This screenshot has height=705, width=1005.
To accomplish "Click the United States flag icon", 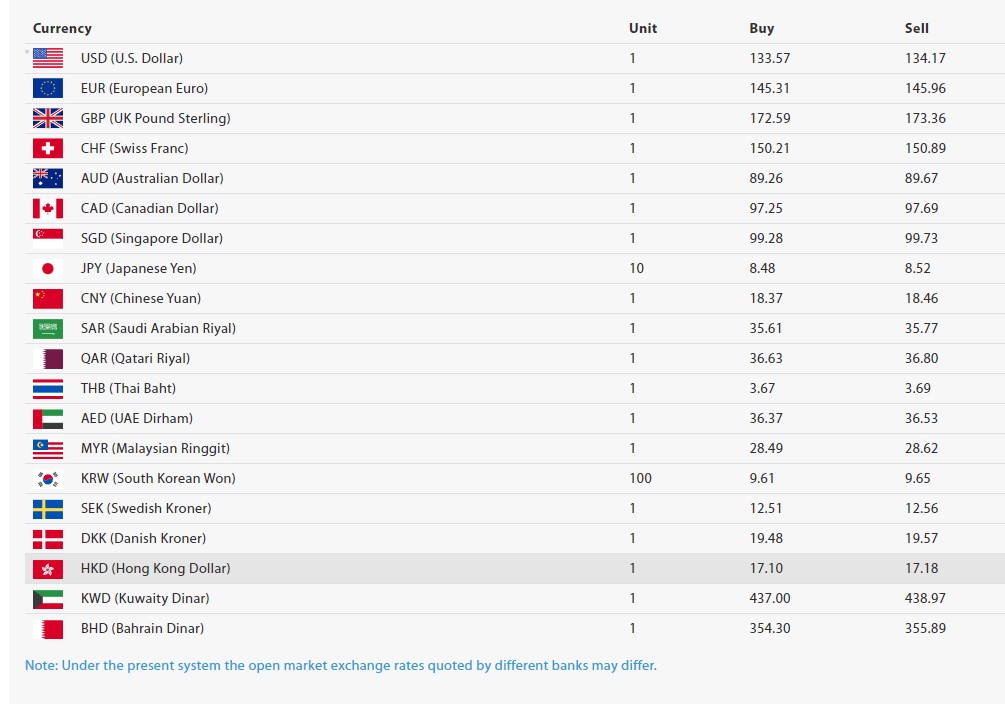I will click(48, 58).
